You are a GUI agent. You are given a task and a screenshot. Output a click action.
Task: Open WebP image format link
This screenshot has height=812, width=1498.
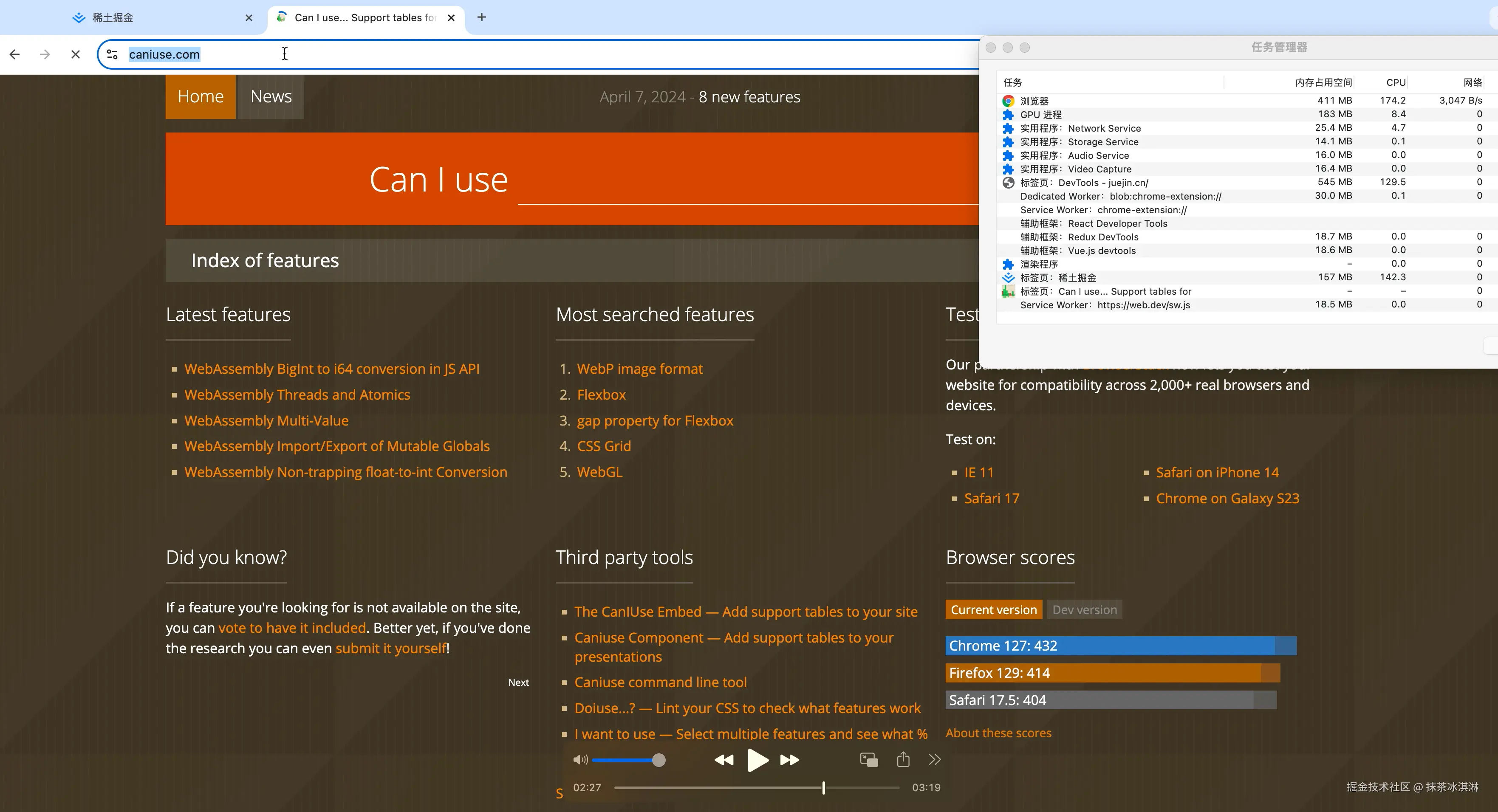coord(640,369)
